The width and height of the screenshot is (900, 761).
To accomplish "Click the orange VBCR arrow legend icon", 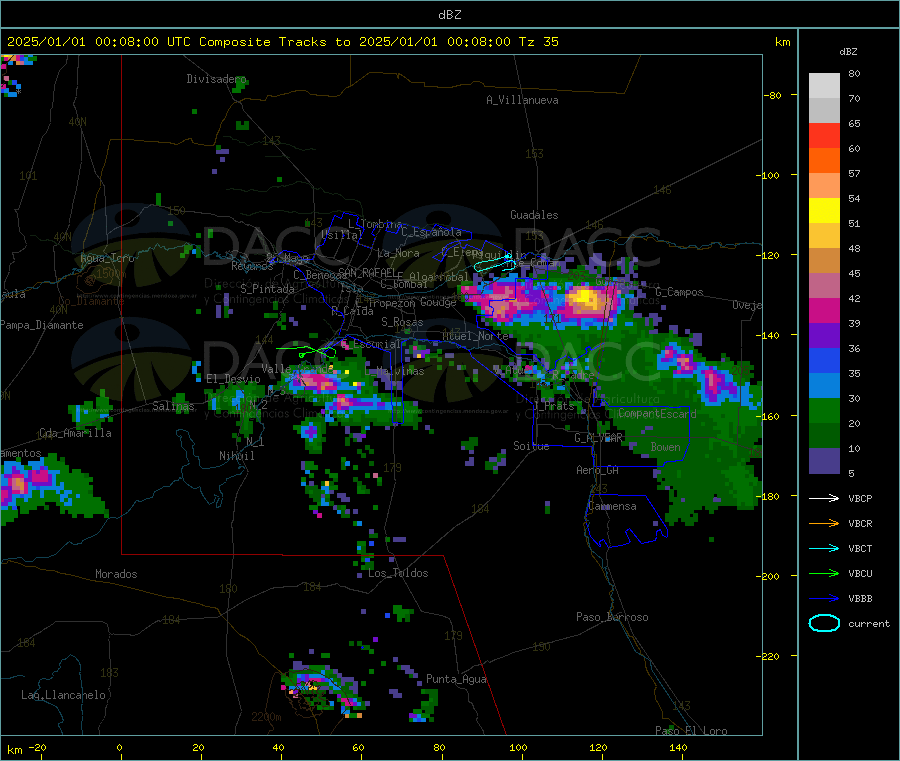I will coord(824,523).
